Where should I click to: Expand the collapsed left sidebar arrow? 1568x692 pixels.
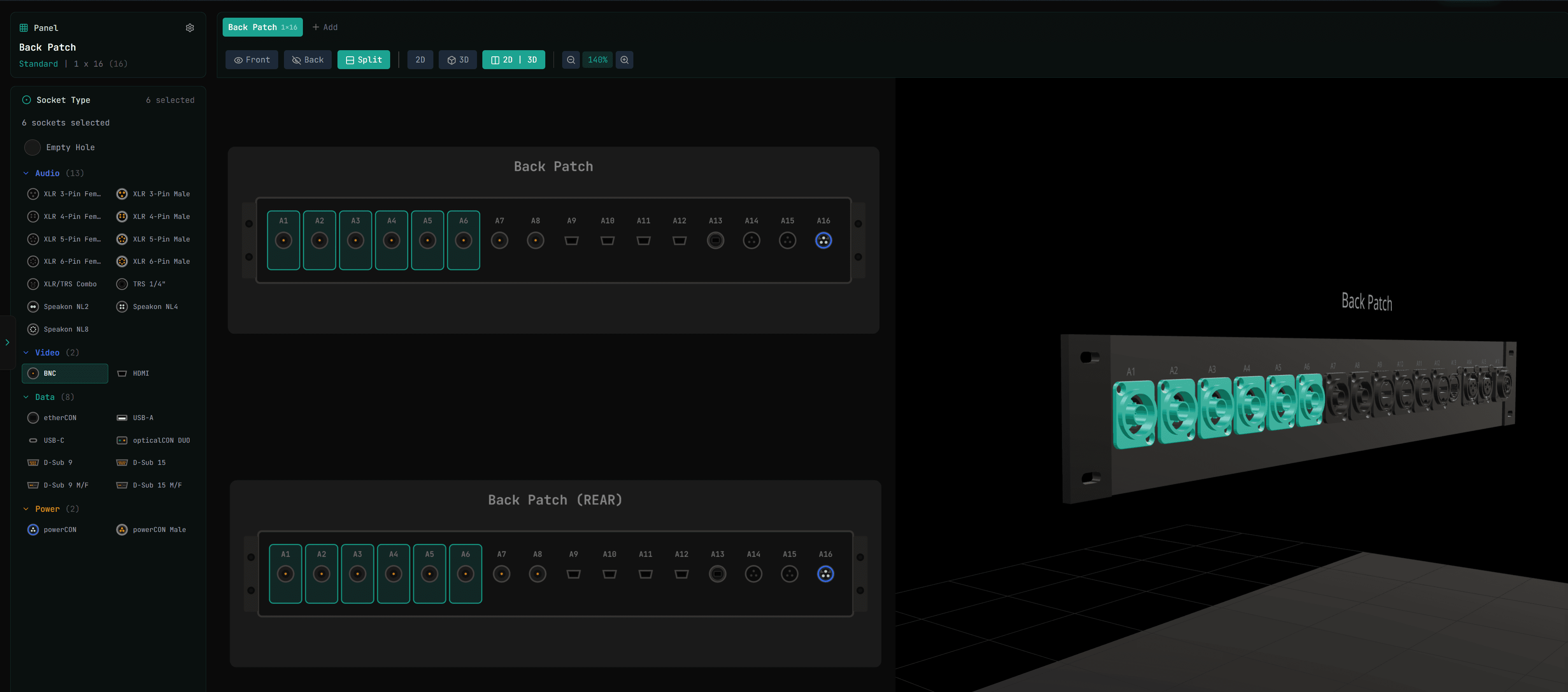(7, 343)
